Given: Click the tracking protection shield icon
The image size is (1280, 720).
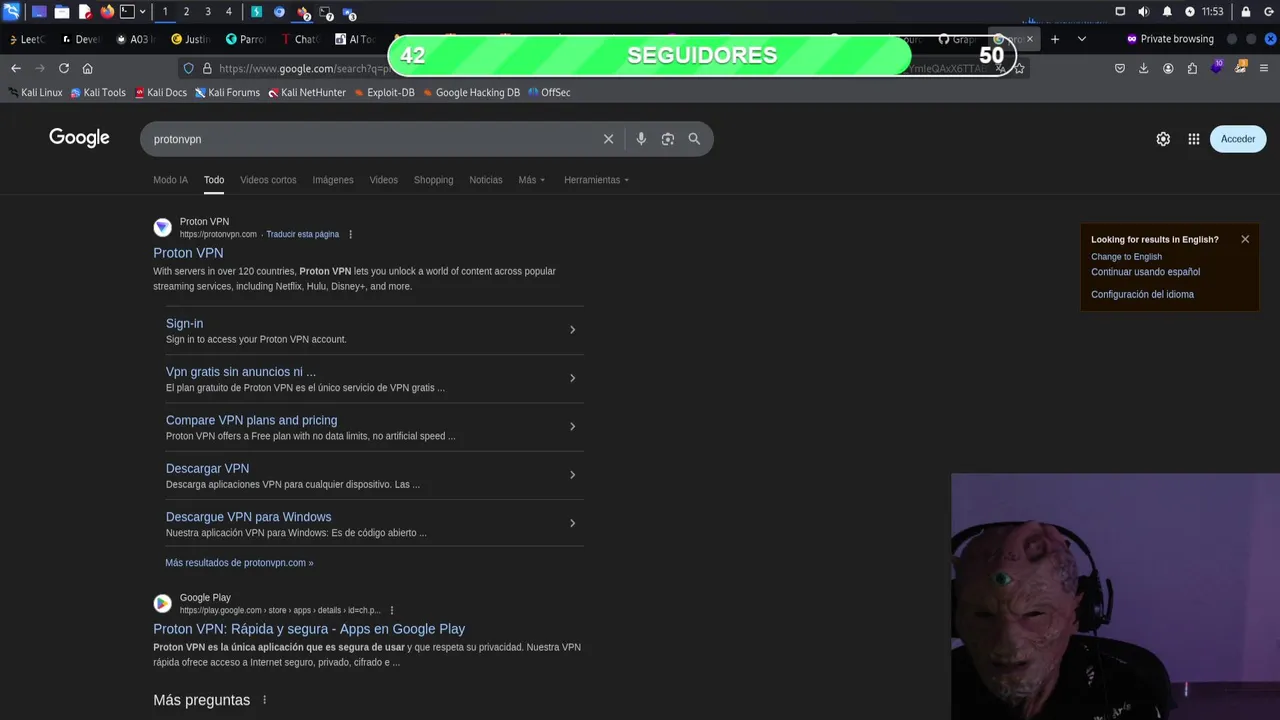Looking at the screenshot, I should coord(188,68).
